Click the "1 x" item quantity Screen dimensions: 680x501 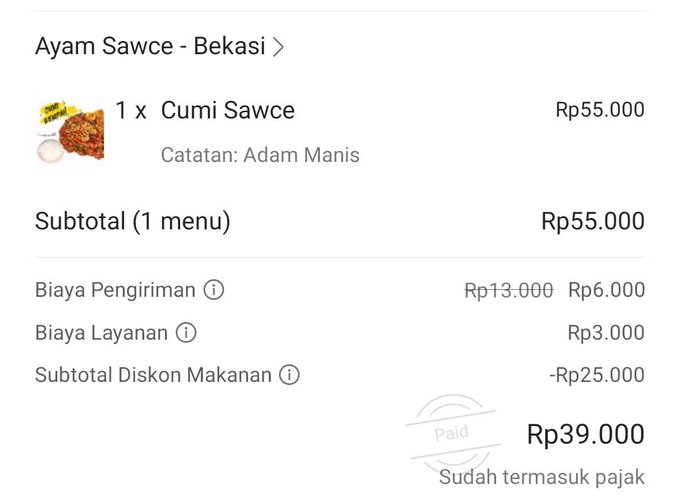(131, 111)
